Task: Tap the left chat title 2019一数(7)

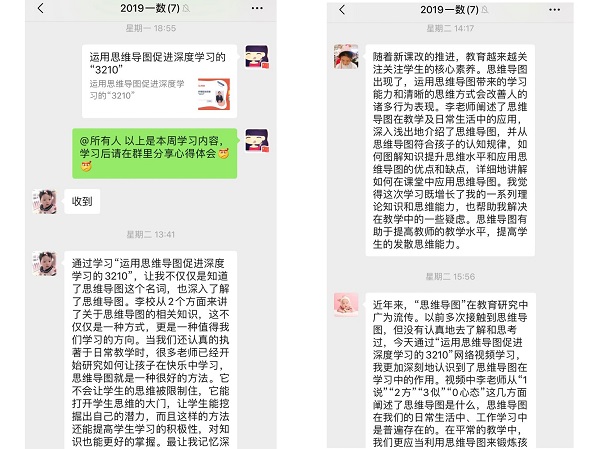Action: coord(150,8)
